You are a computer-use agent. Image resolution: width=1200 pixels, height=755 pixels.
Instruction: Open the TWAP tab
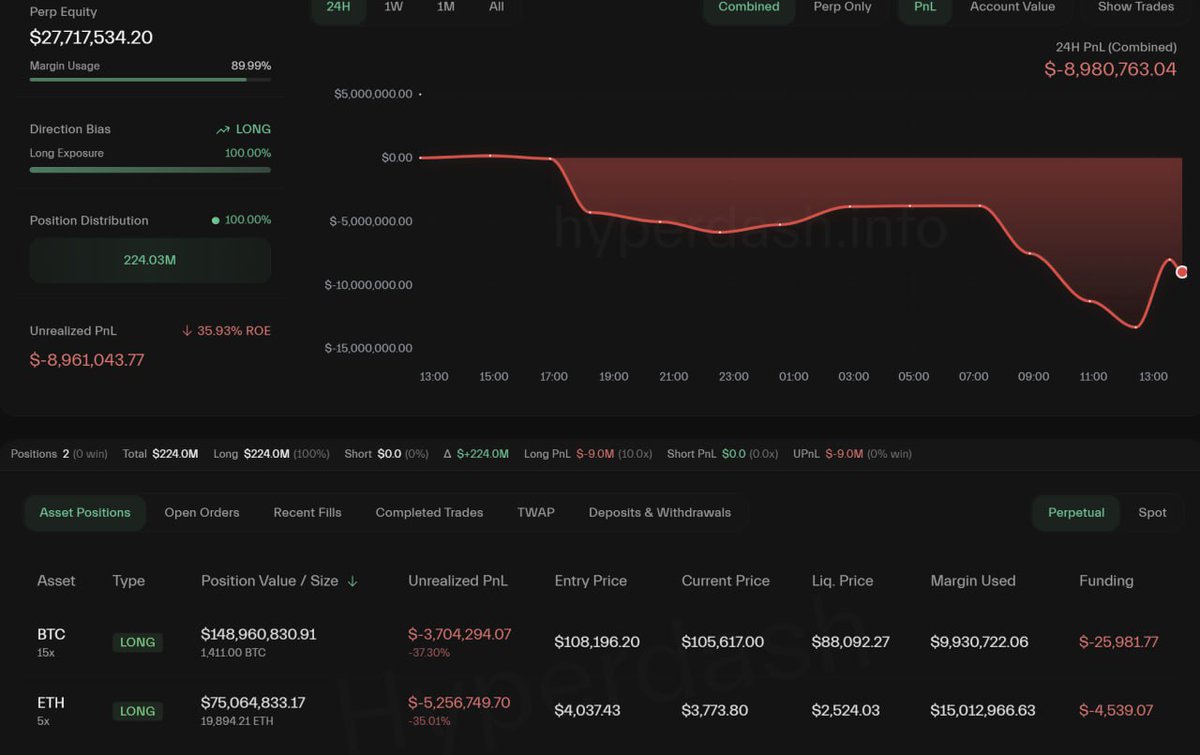[x=536, y=512]
